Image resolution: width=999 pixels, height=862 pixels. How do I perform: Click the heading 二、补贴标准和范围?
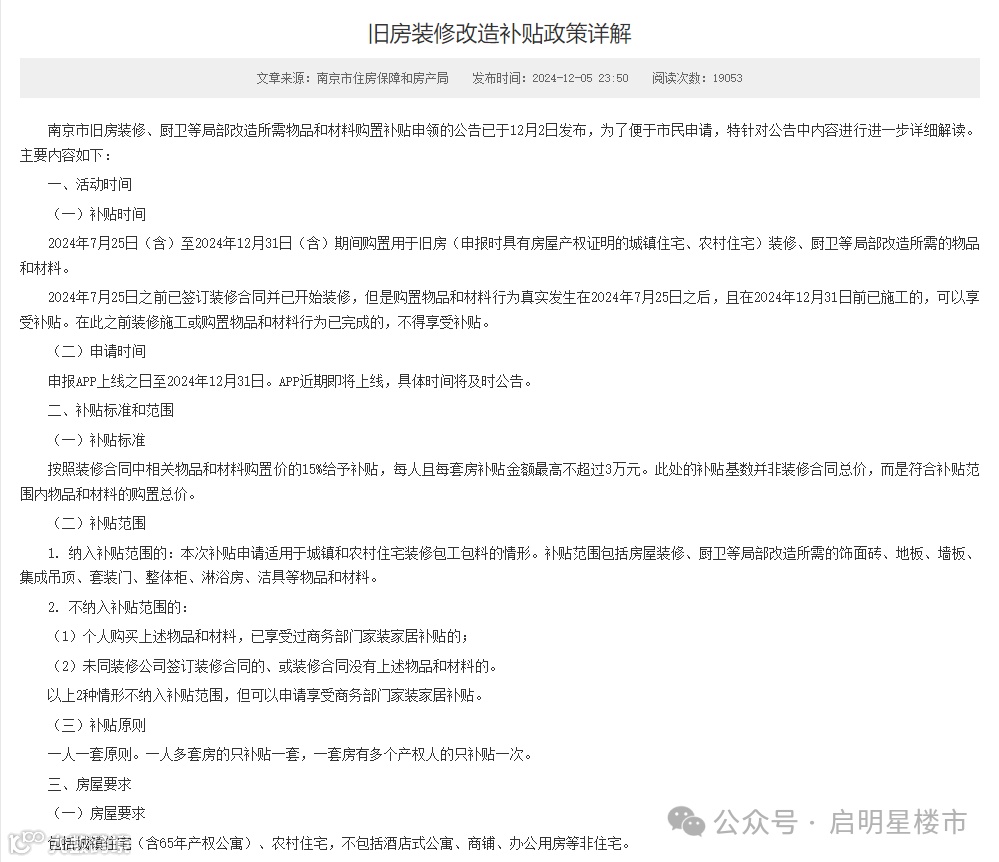tap(111, 410)
